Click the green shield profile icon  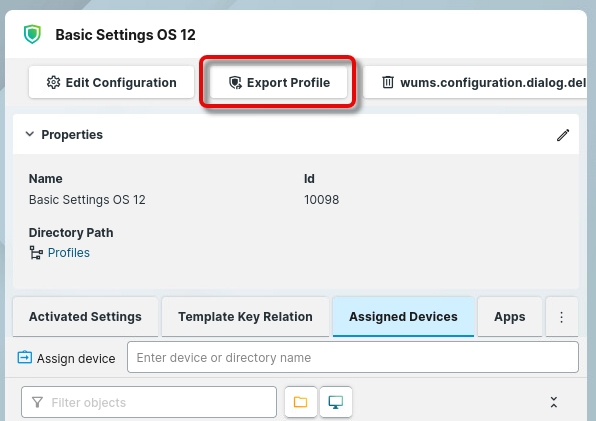click(x=32, y=34)
